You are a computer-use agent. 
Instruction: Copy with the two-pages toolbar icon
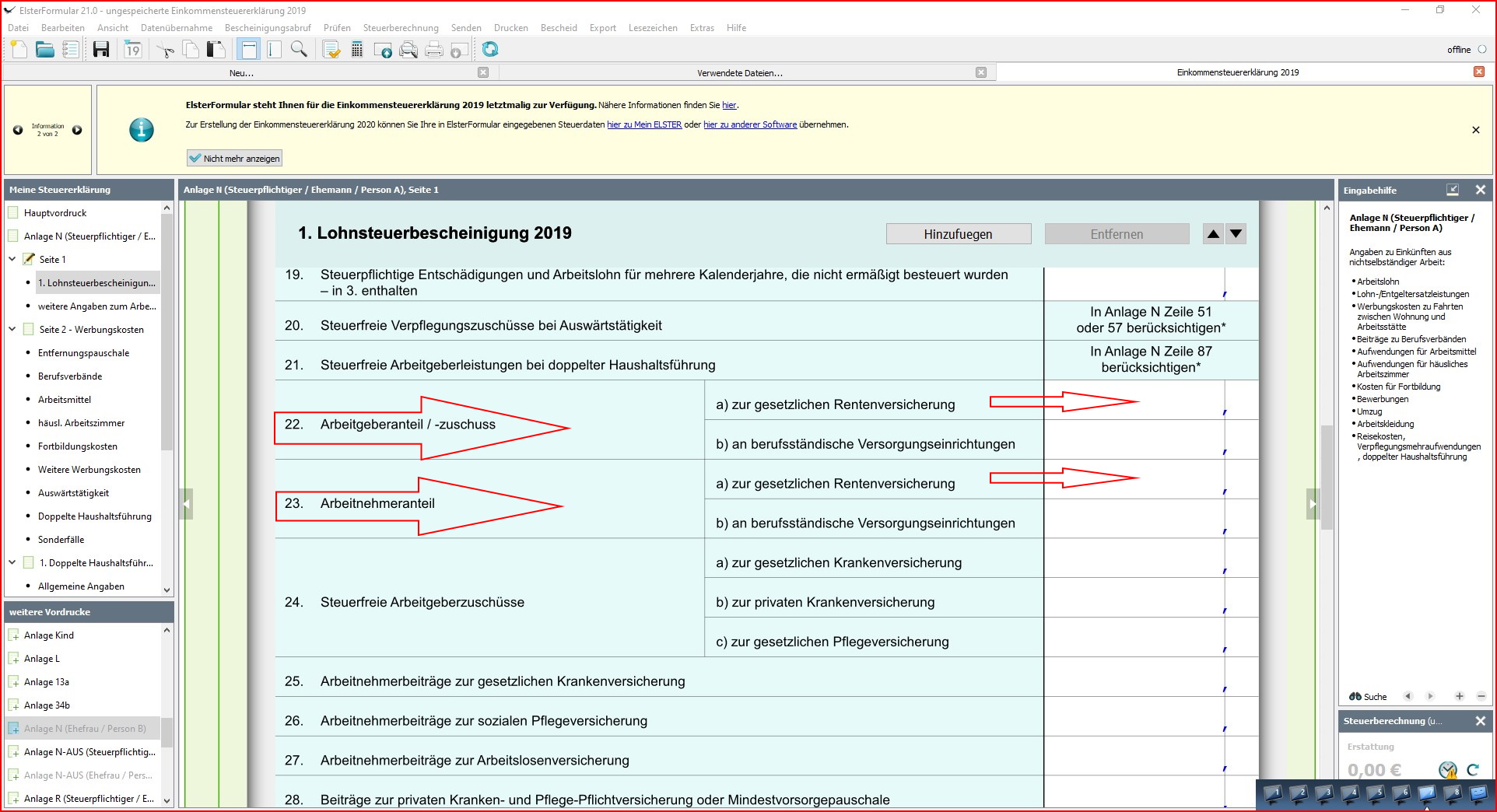(x=191, y=50)
